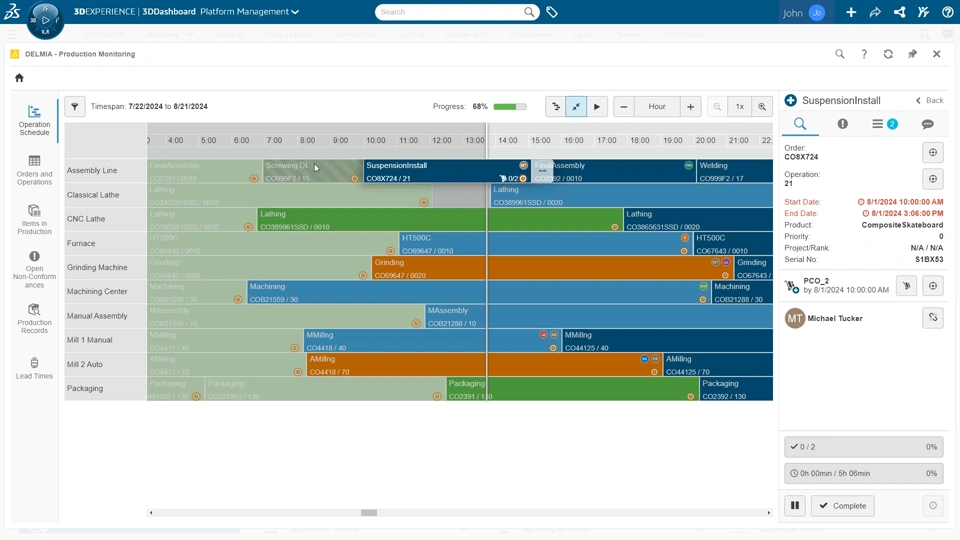Screen dimensions: 960x540
Task: Open Production Records view
Action: click(34, 318)
